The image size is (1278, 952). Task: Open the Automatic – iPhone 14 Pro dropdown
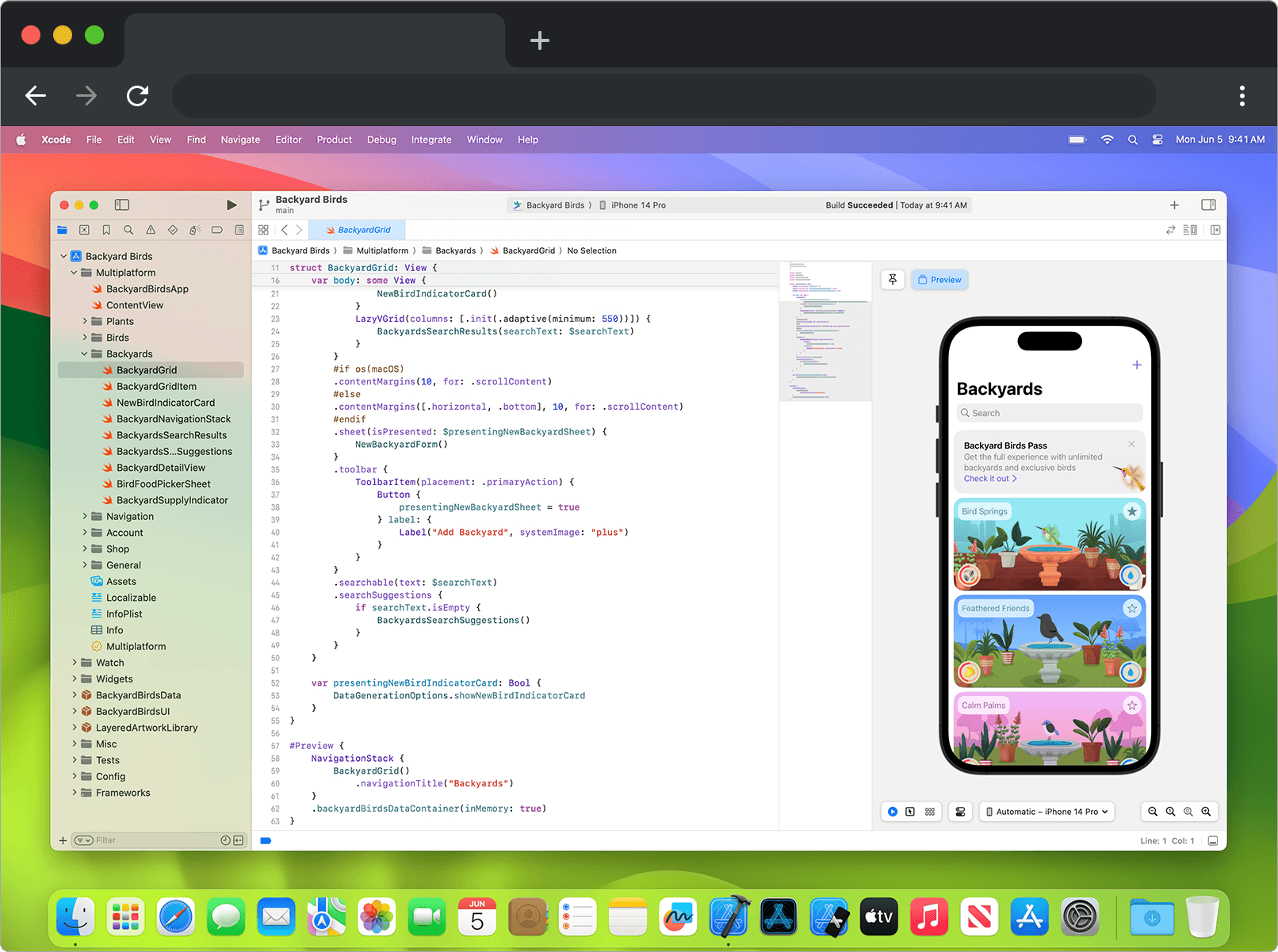point(1047,812)
